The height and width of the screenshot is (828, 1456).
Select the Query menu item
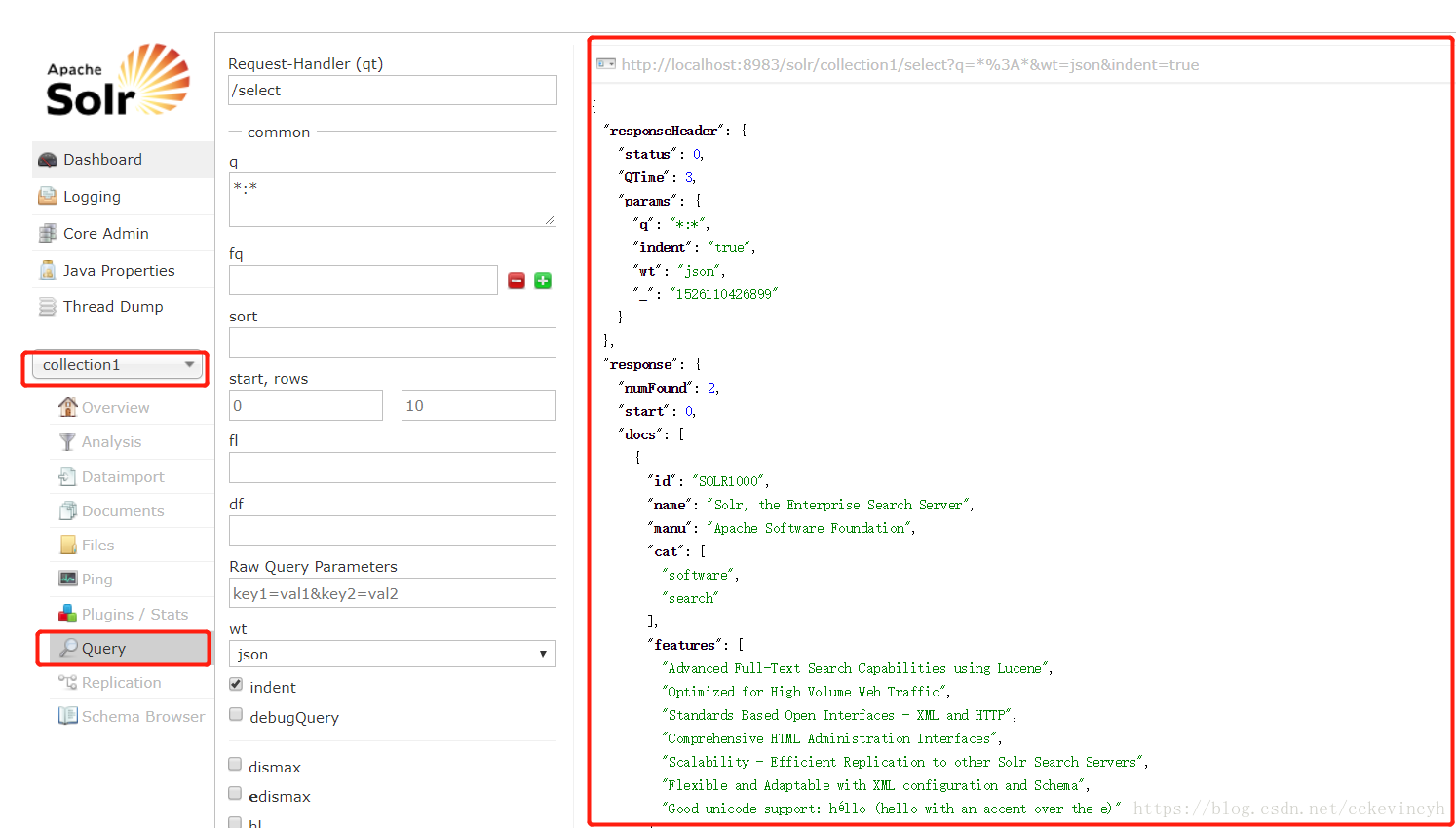[130, 648]
